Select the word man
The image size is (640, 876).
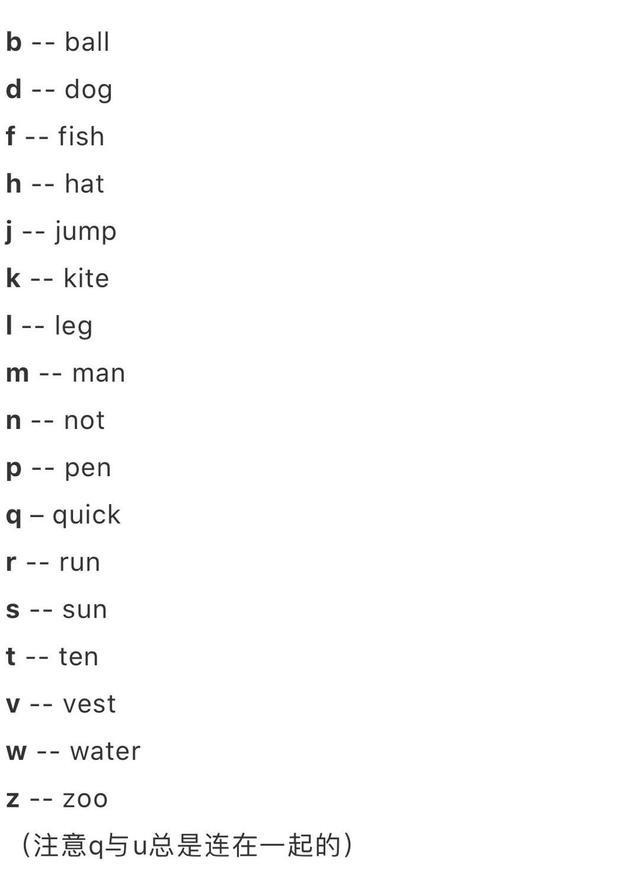tap(99, 374)
